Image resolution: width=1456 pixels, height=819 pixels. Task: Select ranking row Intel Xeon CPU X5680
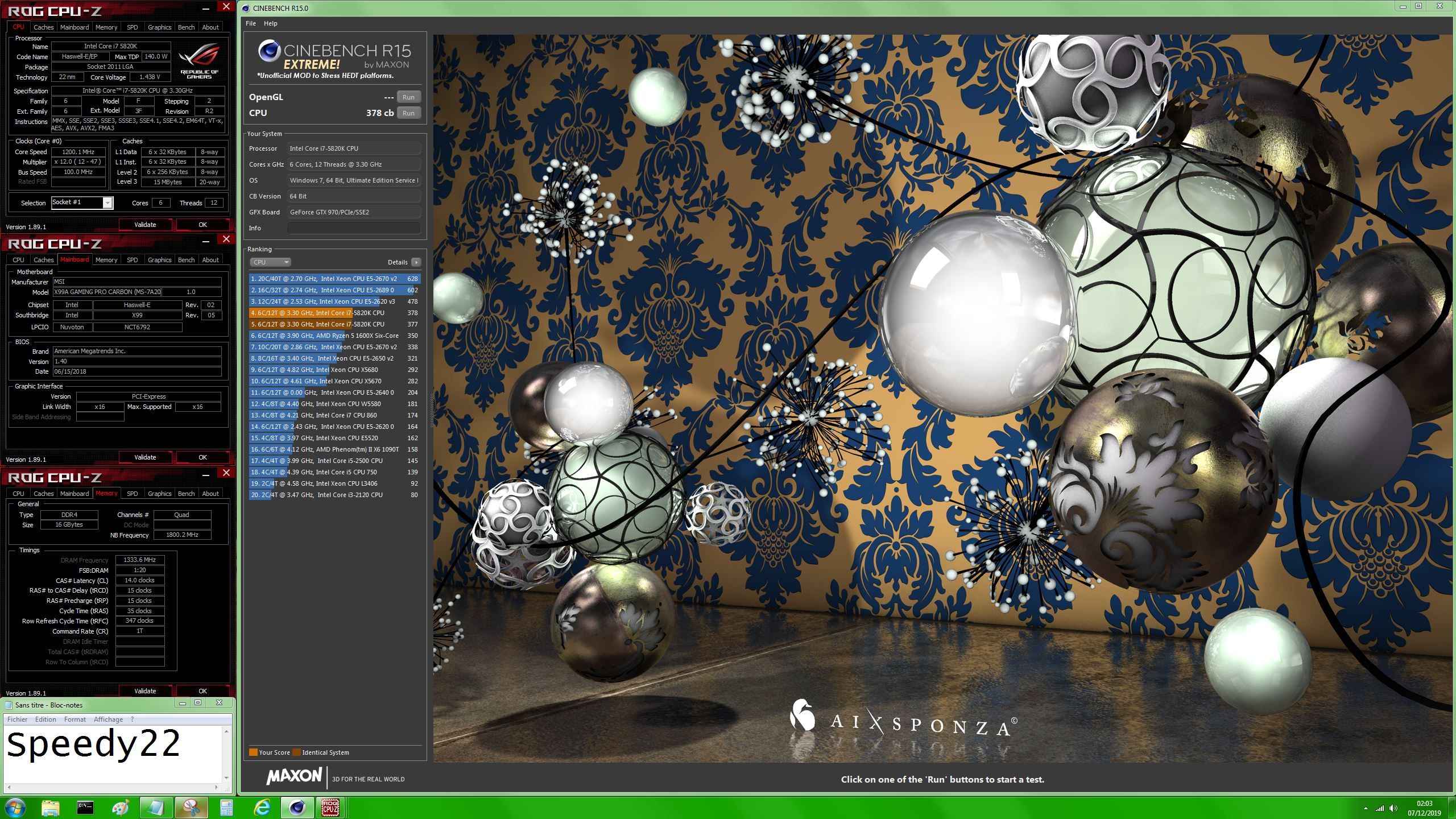click(x=334, y=370)
